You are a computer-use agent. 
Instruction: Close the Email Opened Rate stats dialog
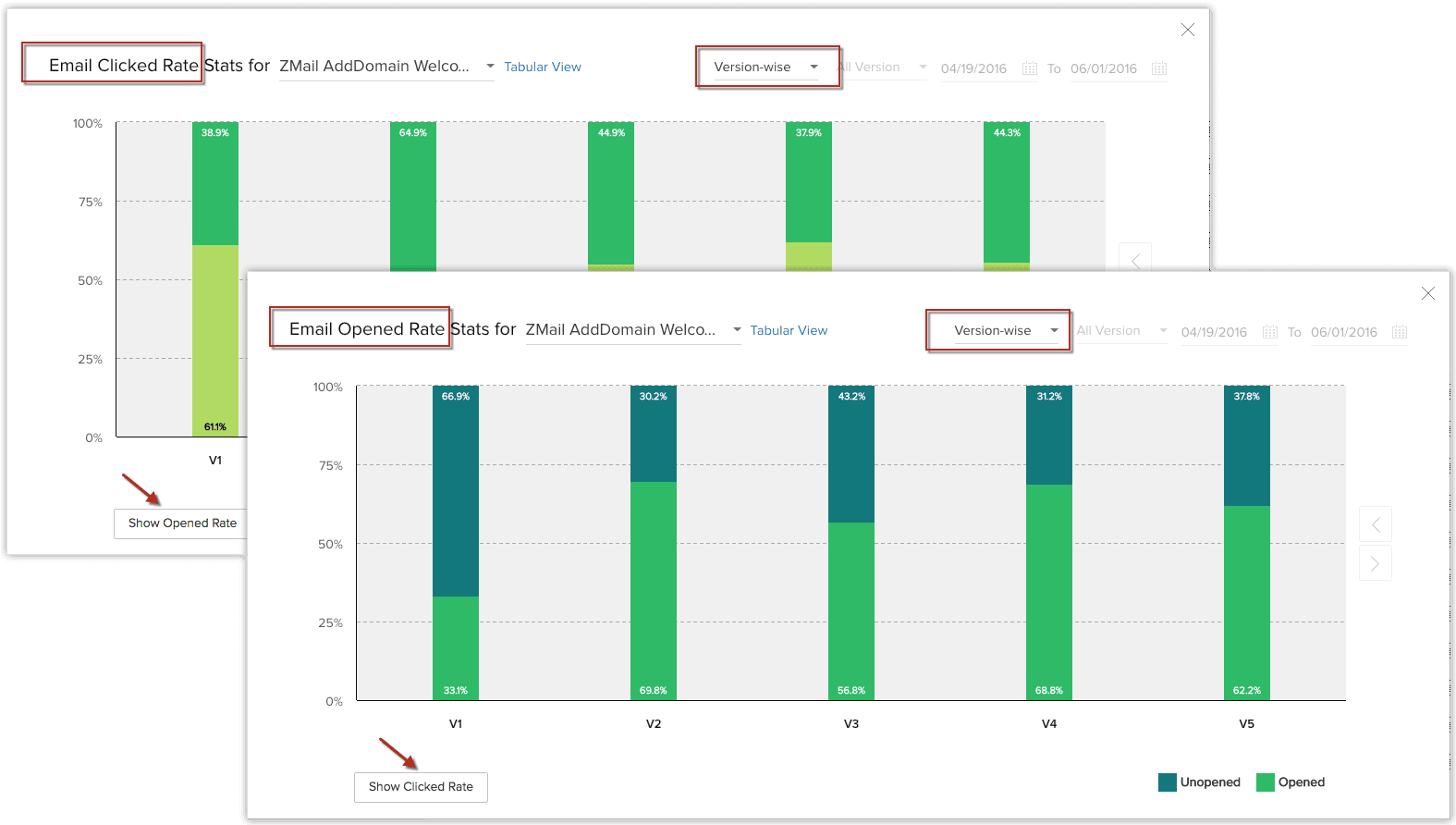[x=1428, y=293]
